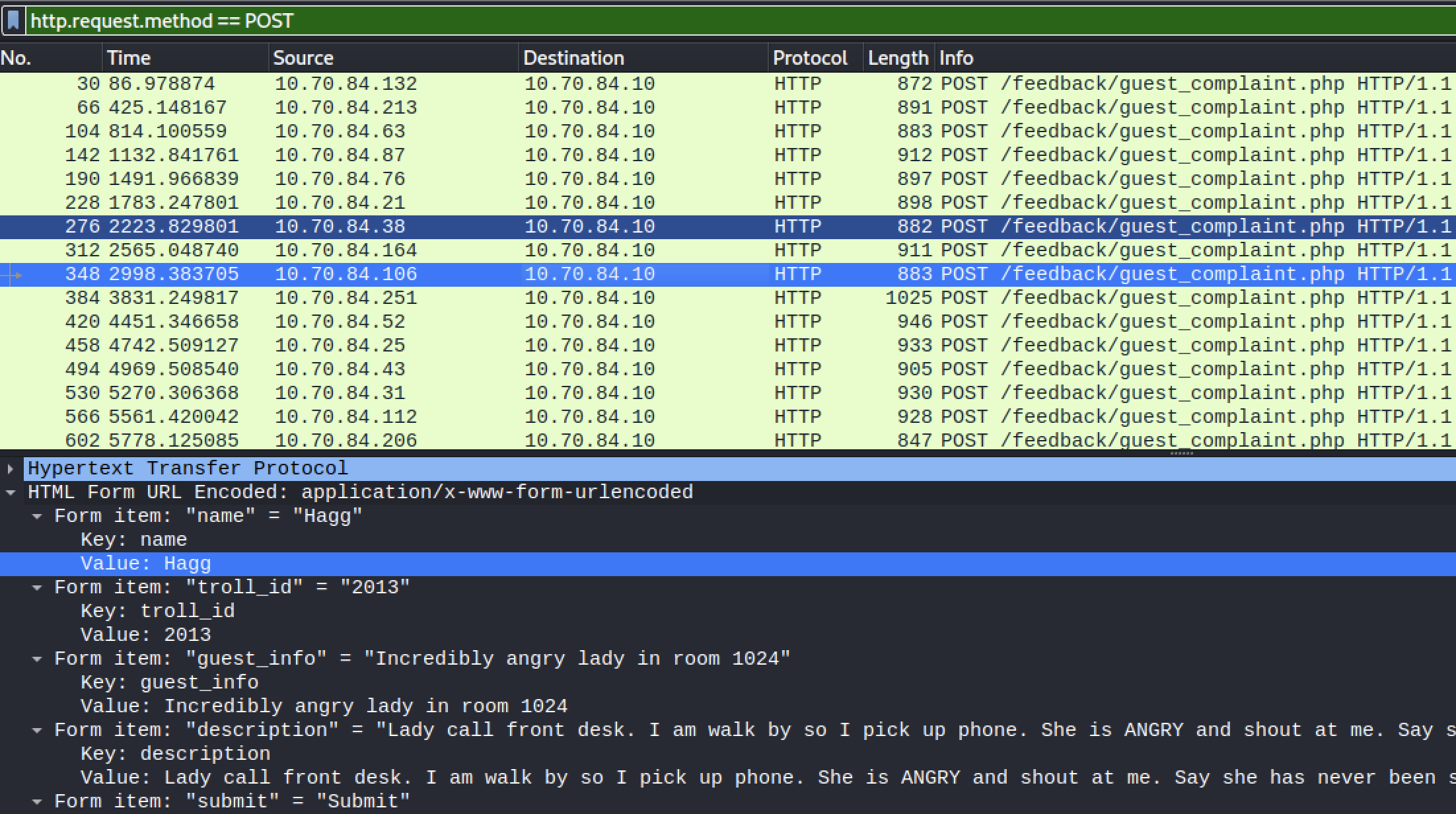The height and width of the screenshot is (814, 1456).
Task: Collapse the "name" form item
Action: click(37, 516)
